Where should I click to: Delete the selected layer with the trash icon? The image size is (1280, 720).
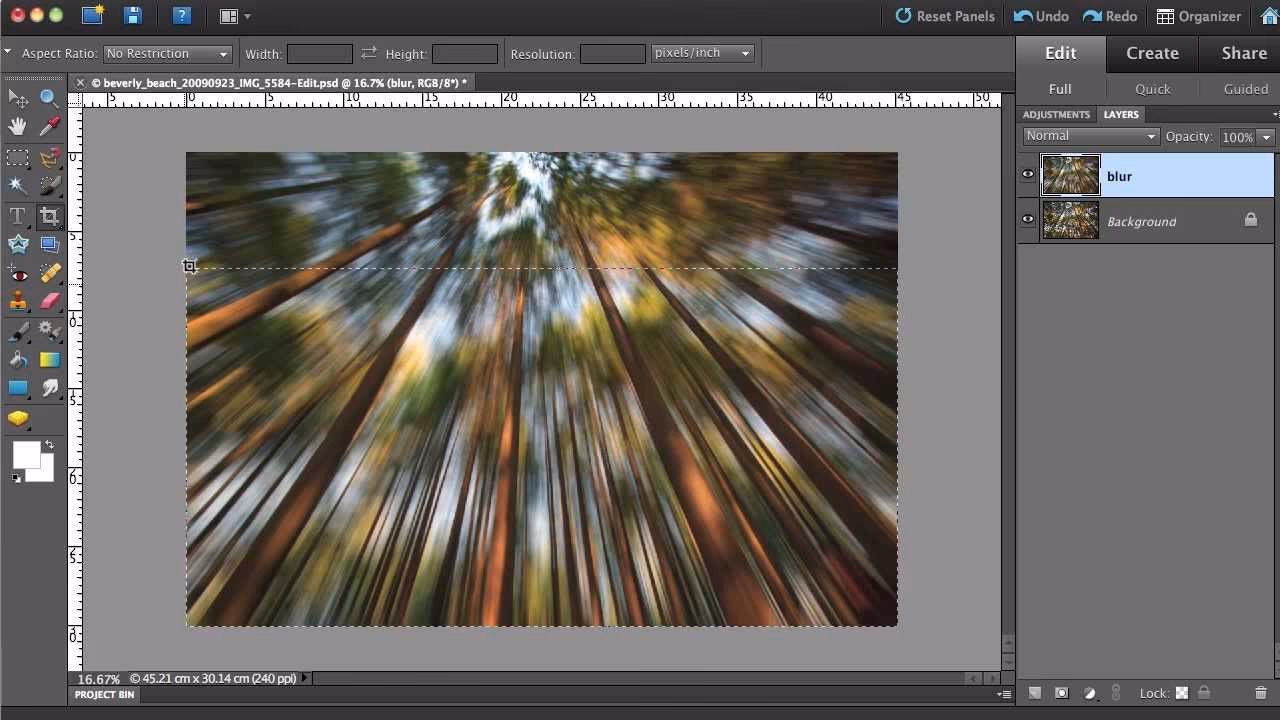point(1261,692)
